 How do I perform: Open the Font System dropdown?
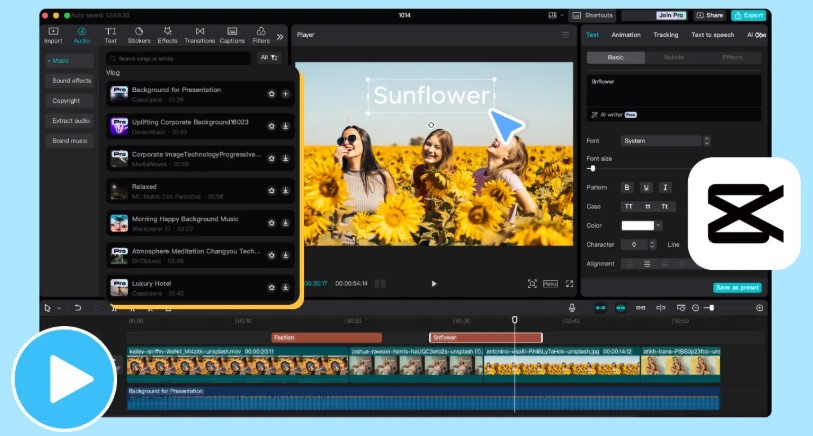point(665,141)
